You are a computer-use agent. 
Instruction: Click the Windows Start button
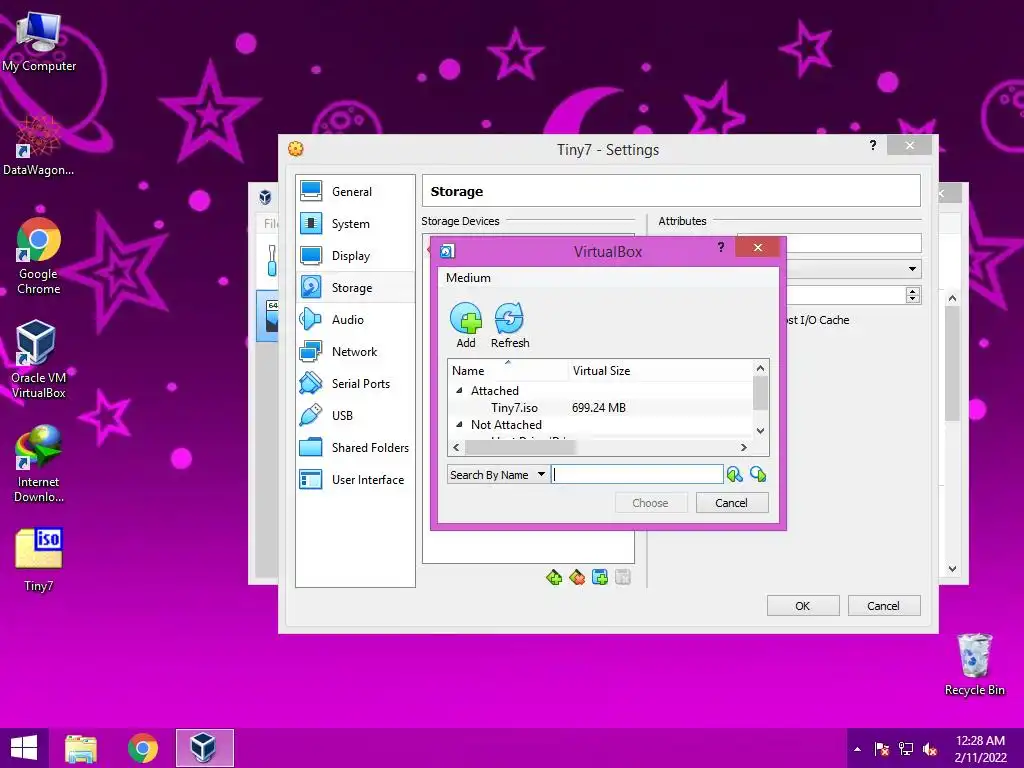coord(24,748)
